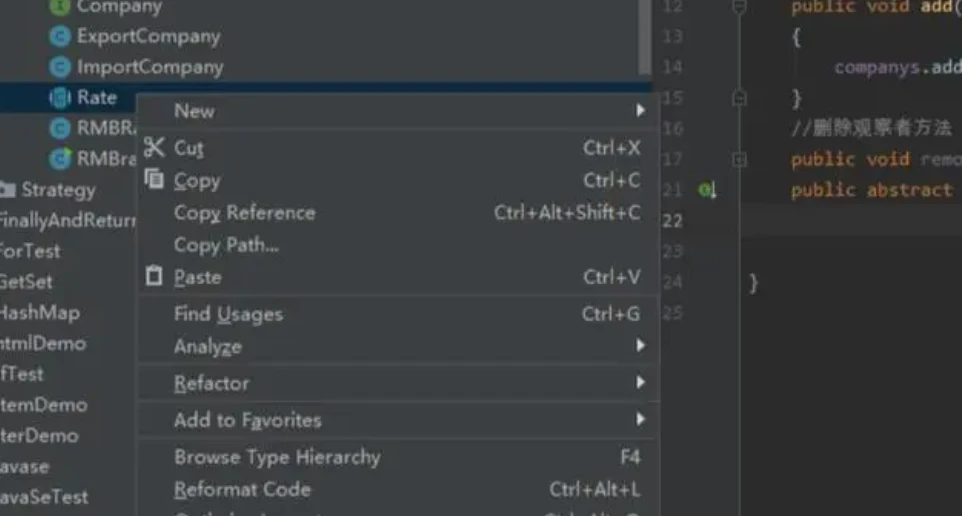Select Copy Reference from context menu
The width and height of the screenshot is (962, 516).
point(244,213)
